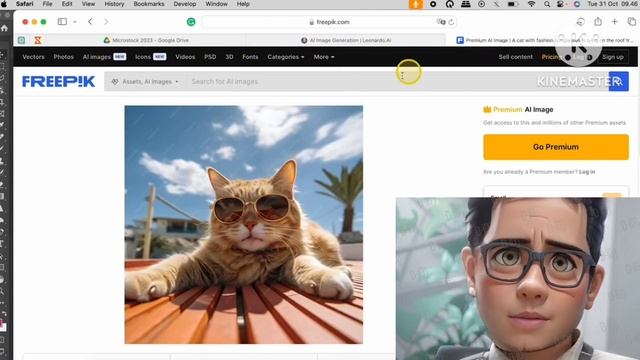This screenshot has width=640, height=360.
Task: Click the date and time display
Action: click(x=613, y=4)
